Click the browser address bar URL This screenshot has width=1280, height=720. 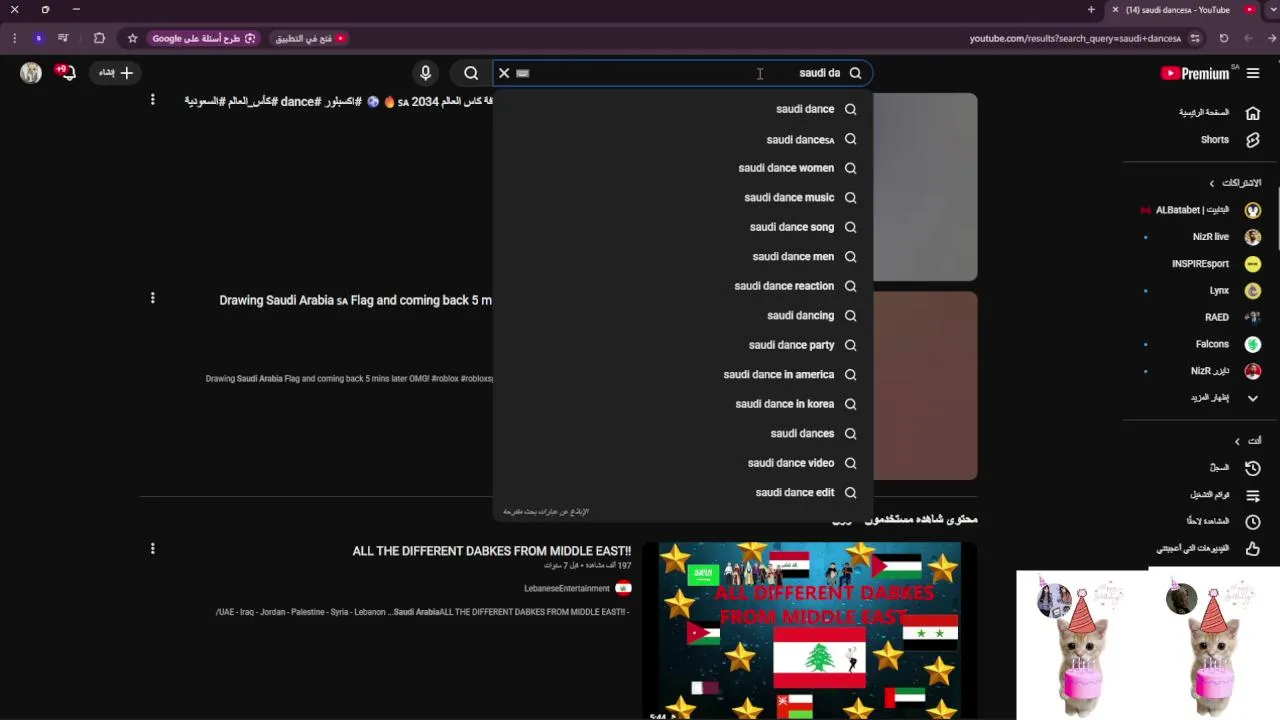1075,38
